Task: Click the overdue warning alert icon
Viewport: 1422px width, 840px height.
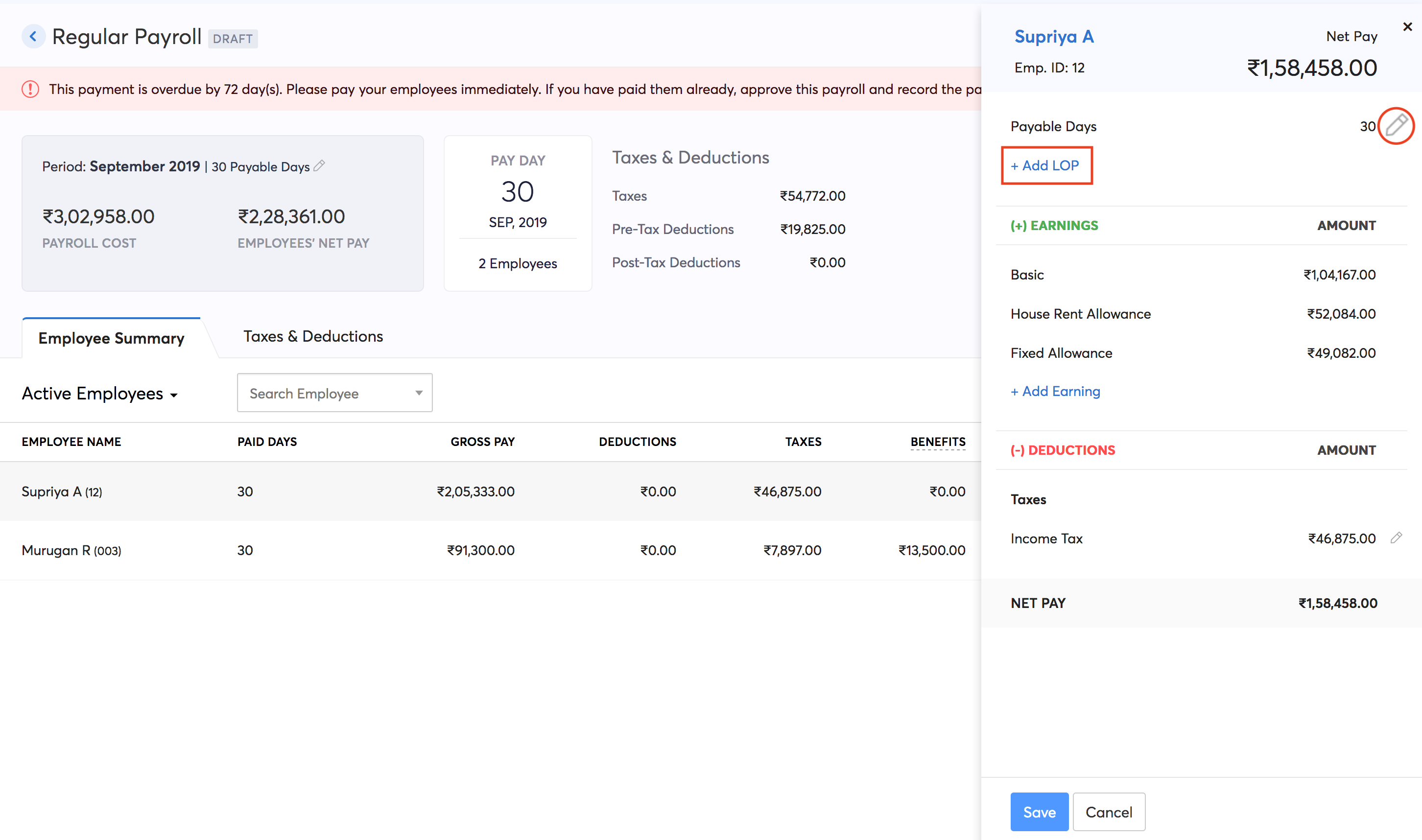Action: coord(30,90)
